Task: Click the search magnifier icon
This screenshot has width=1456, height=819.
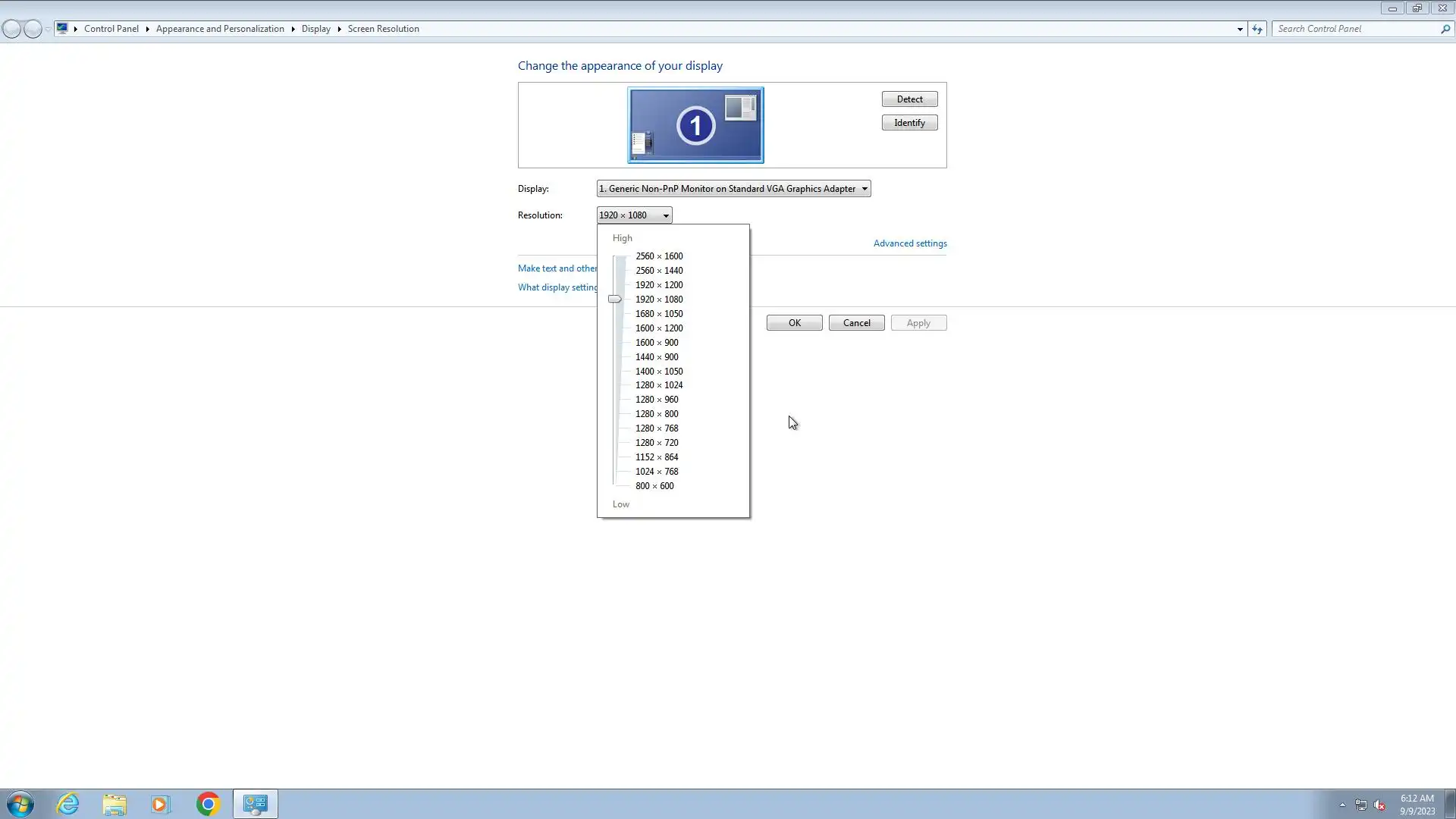Action: point(1445,29)
